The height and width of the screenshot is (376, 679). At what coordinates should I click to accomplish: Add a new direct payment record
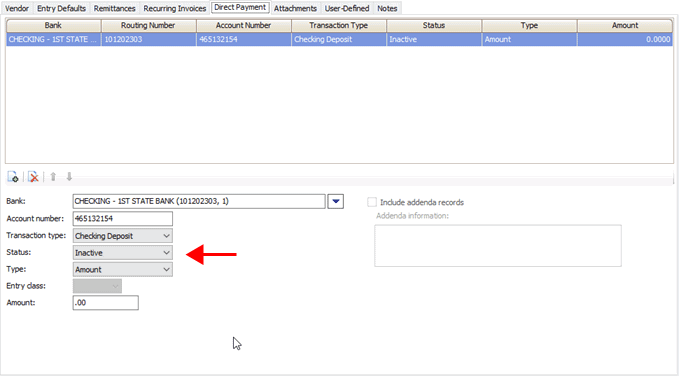[x=13, y=177]
